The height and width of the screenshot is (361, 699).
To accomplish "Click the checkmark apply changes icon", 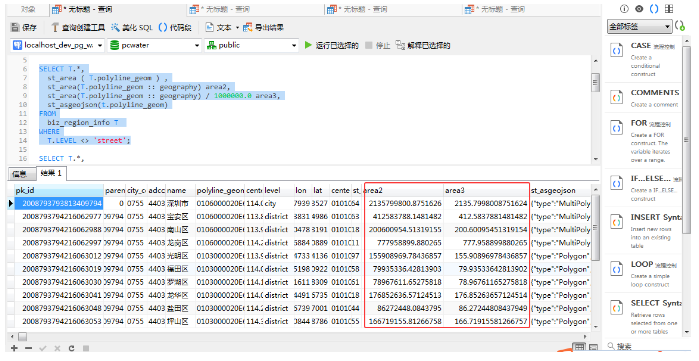I will click(x=43, y=348).
